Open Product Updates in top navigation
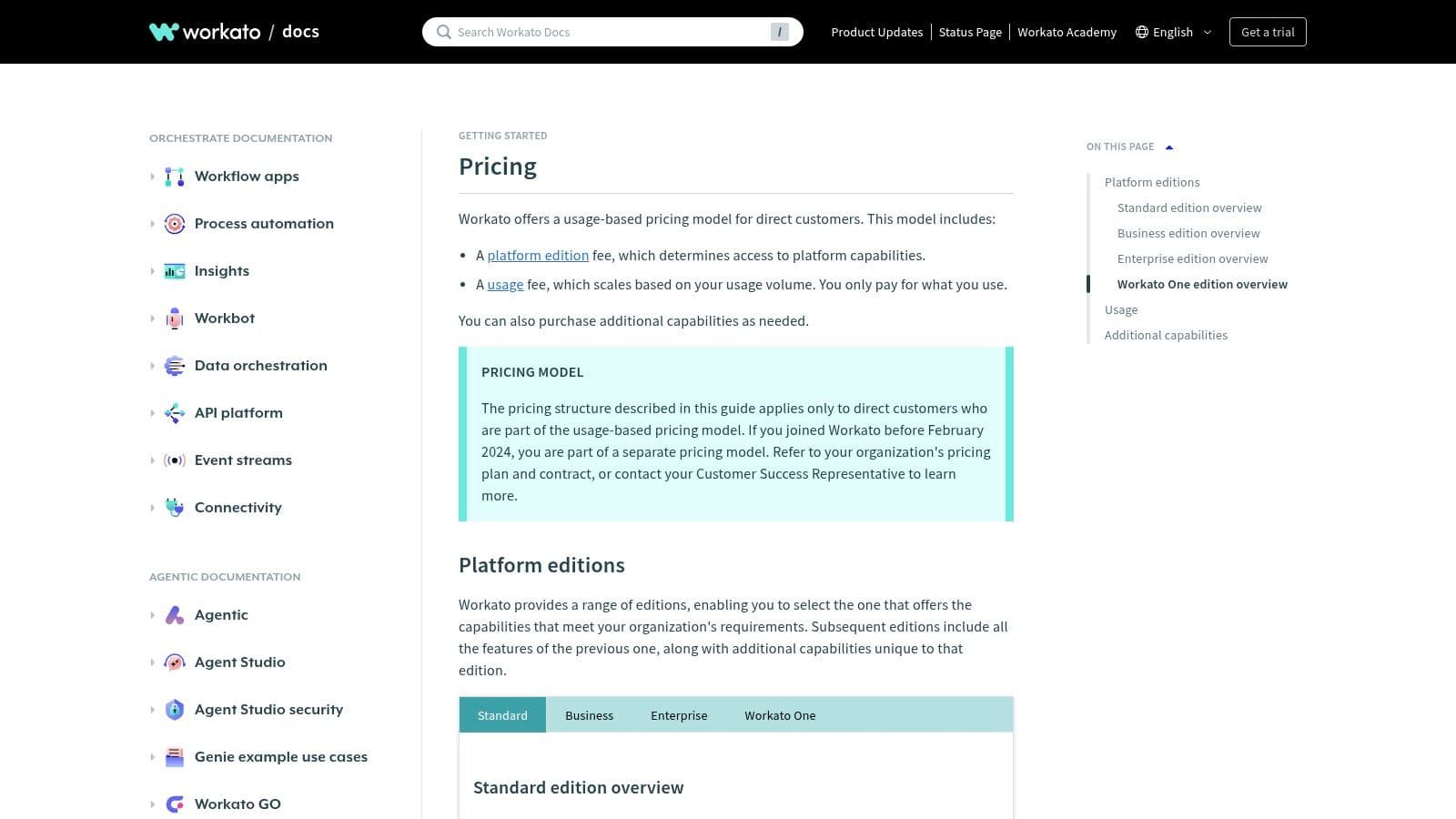The width and height of the screenshot is (1456, 819). [x=876, y=32]
